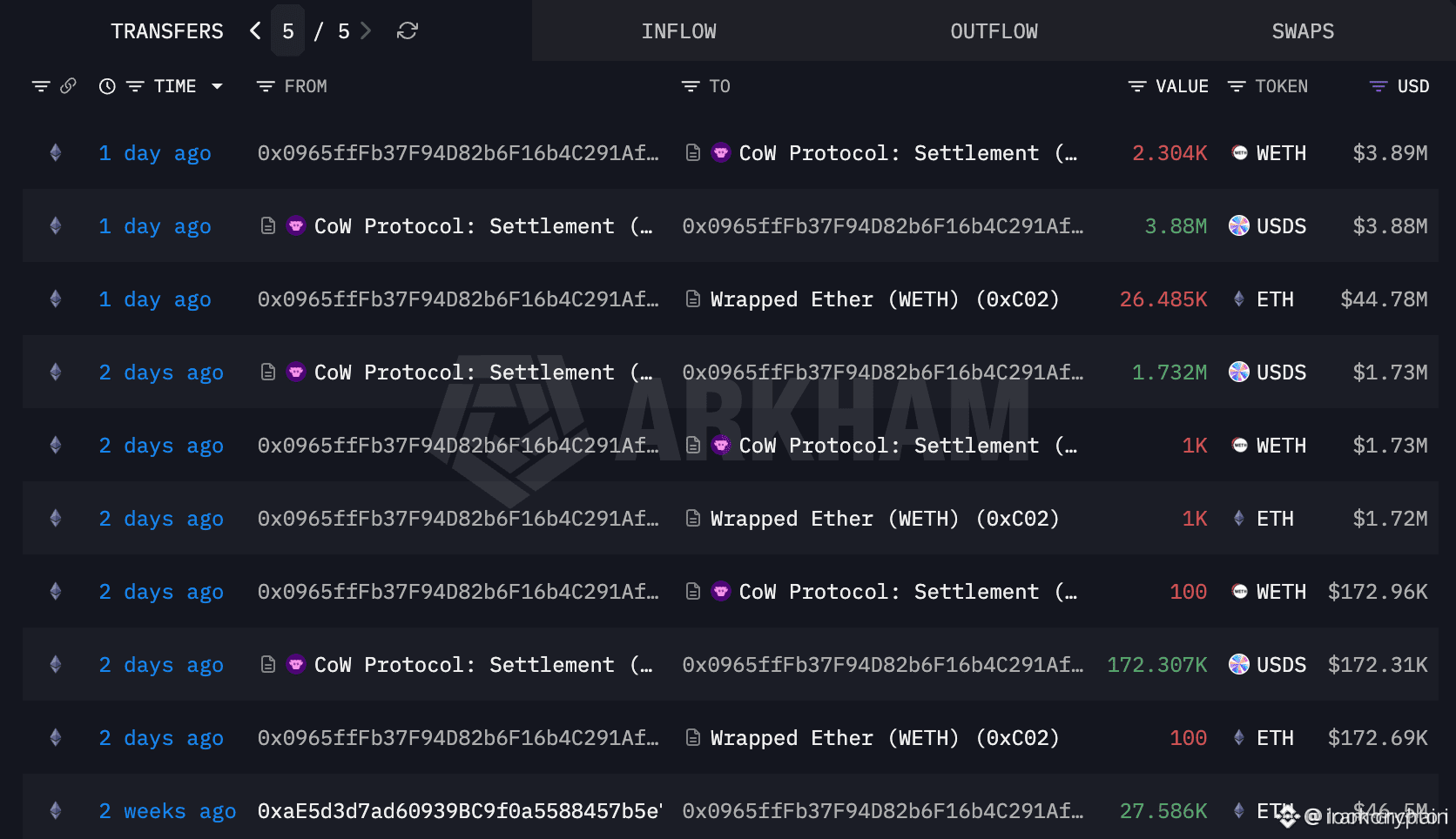Toggle the VALUE column filter
Screen dimensions: 1456x839
[x=1137, y=86]
